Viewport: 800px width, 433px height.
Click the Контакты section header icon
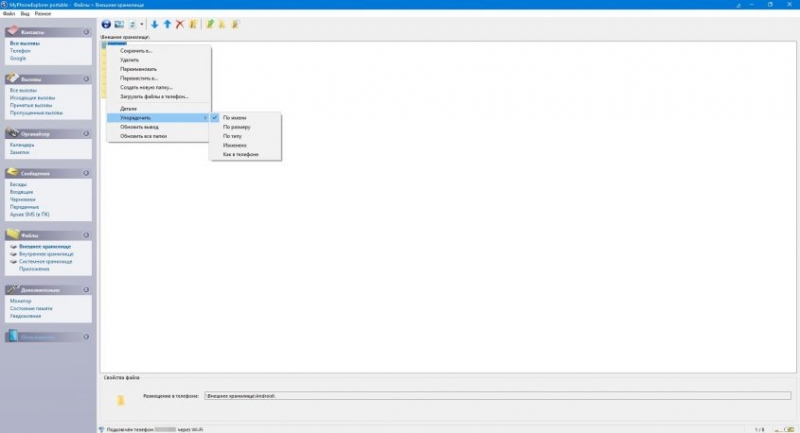pos(13,31)
